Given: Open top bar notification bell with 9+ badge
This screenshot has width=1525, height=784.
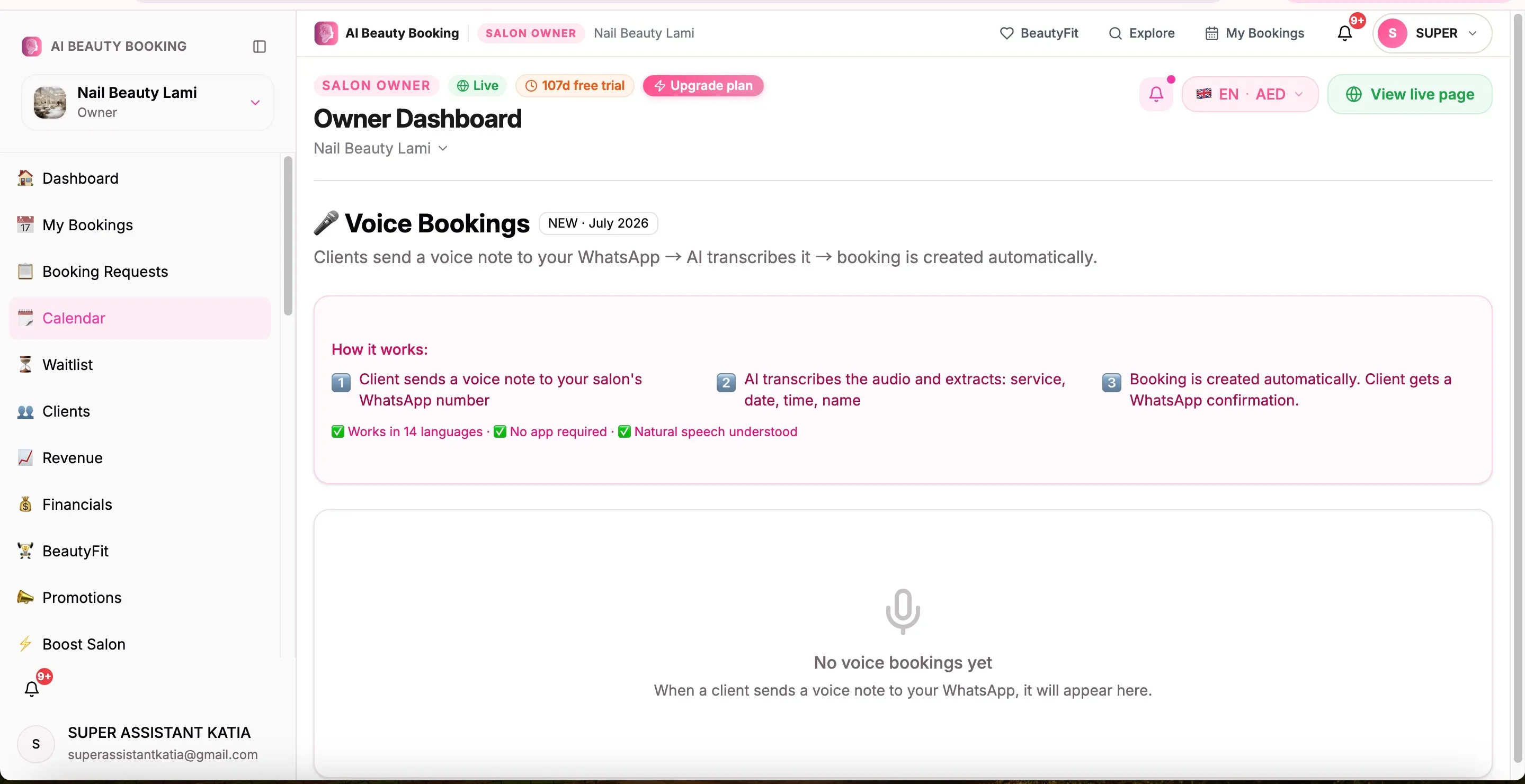Looking at the screenshot, I should [x=1345, y=33].
